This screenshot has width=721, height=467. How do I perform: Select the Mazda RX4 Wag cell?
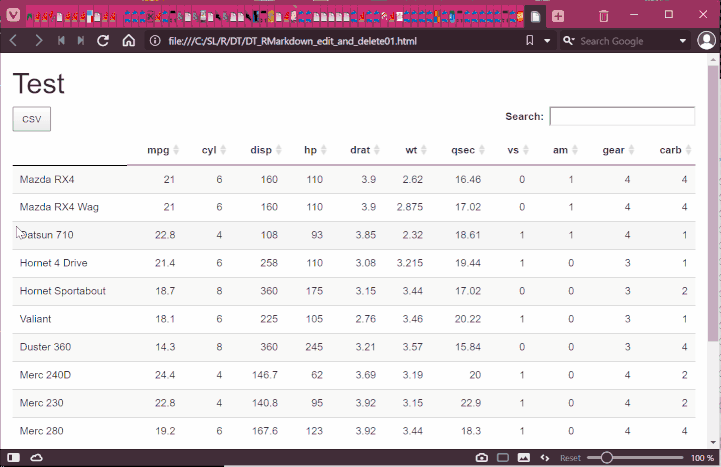pos(59,207)
